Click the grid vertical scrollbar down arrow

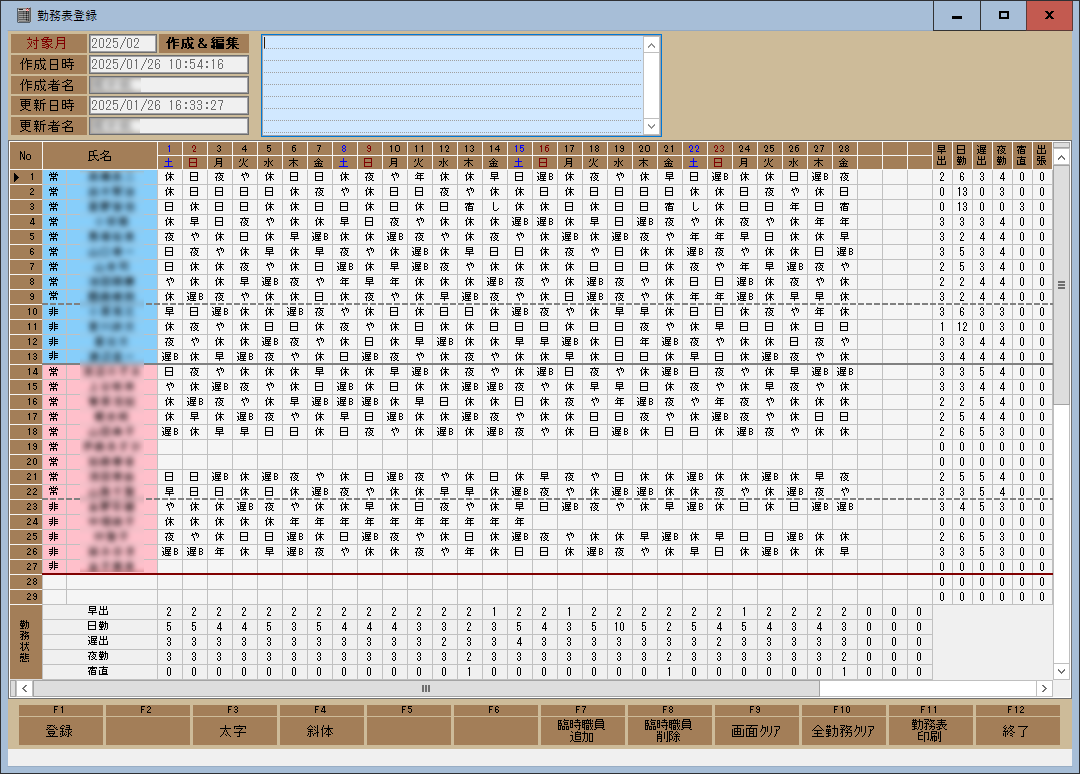coord(1062,671)
